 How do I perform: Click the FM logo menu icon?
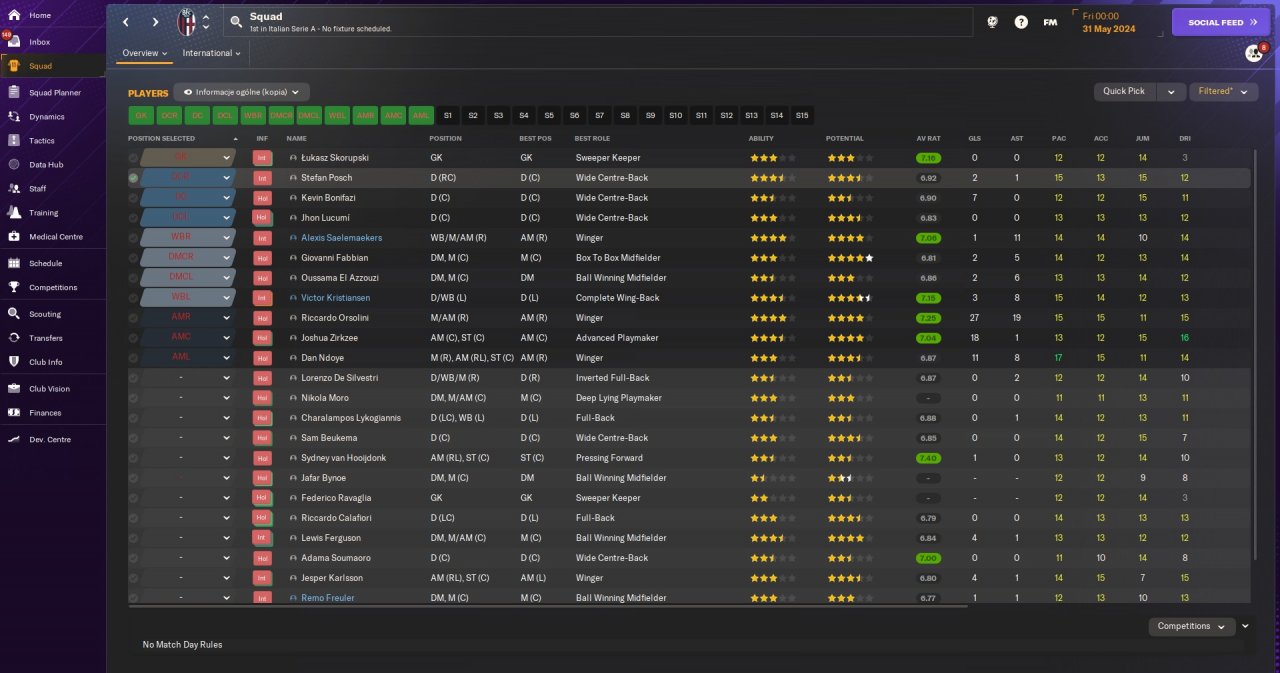click(x=1050, y=22)
